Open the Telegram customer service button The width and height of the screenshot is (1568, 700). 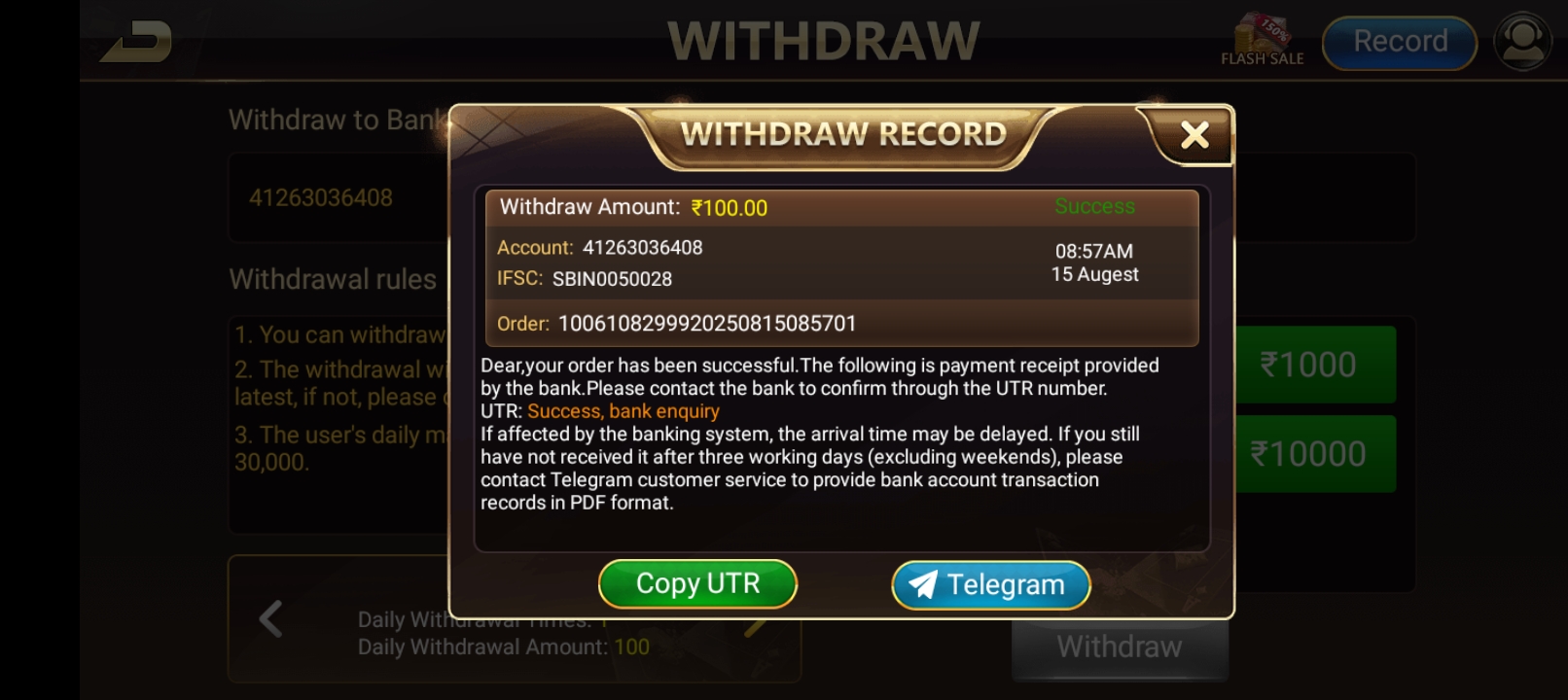[x=990, y=585]
